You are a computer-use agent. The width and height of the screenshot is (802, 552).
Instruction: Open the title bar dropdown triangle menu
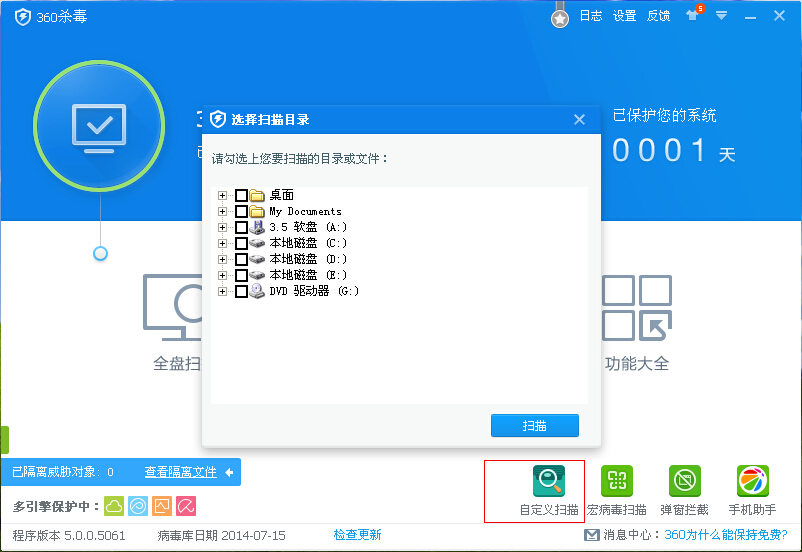tap(721, 16)
